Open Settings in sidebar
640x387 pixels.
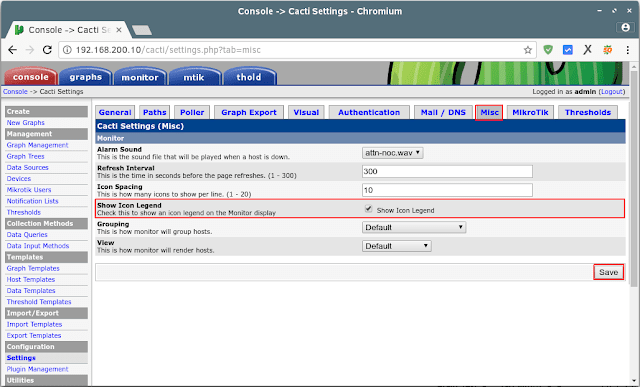coord(21,358)
